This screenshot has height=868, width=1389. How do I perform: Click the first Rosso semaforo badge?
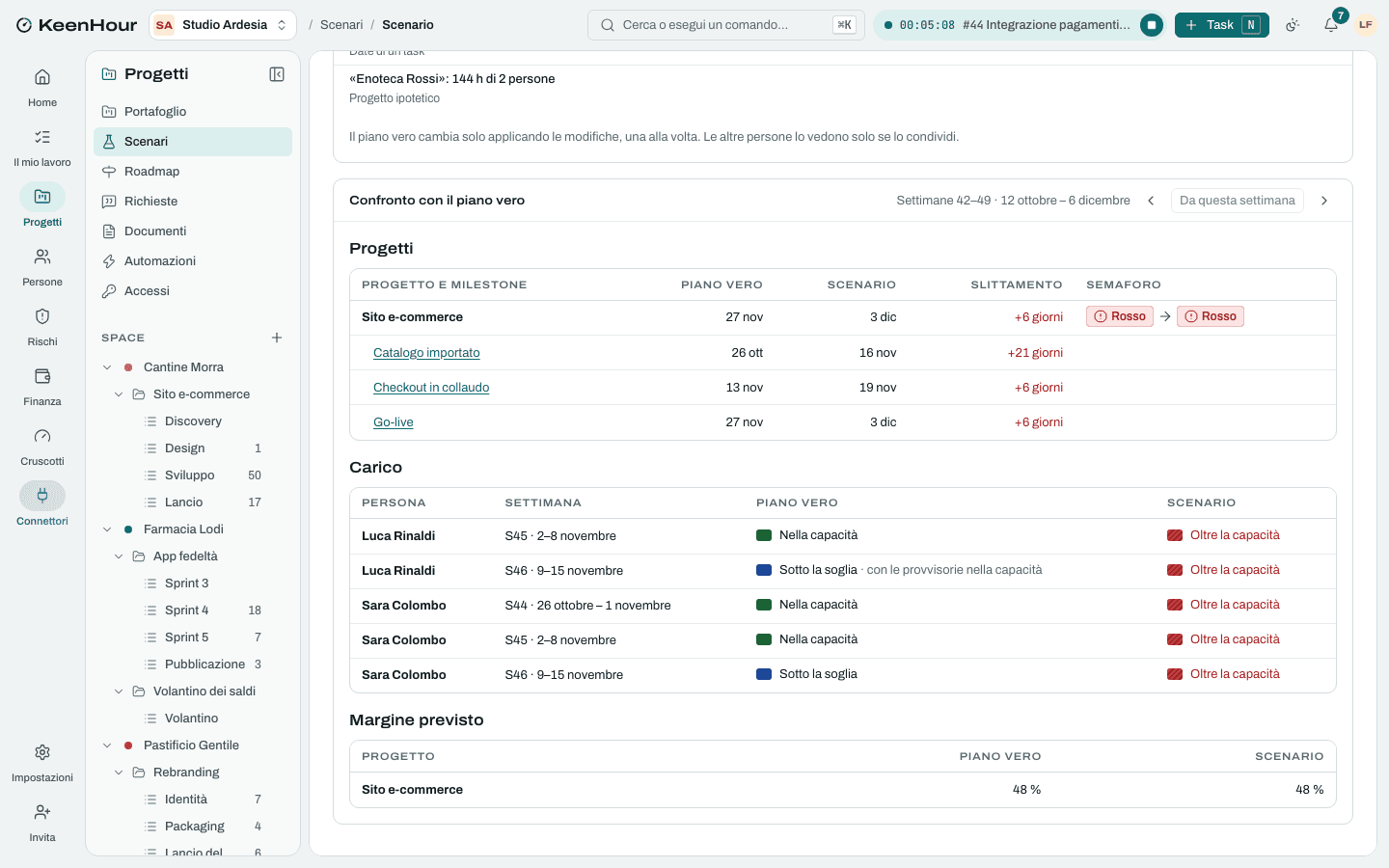coord(1120,316)
